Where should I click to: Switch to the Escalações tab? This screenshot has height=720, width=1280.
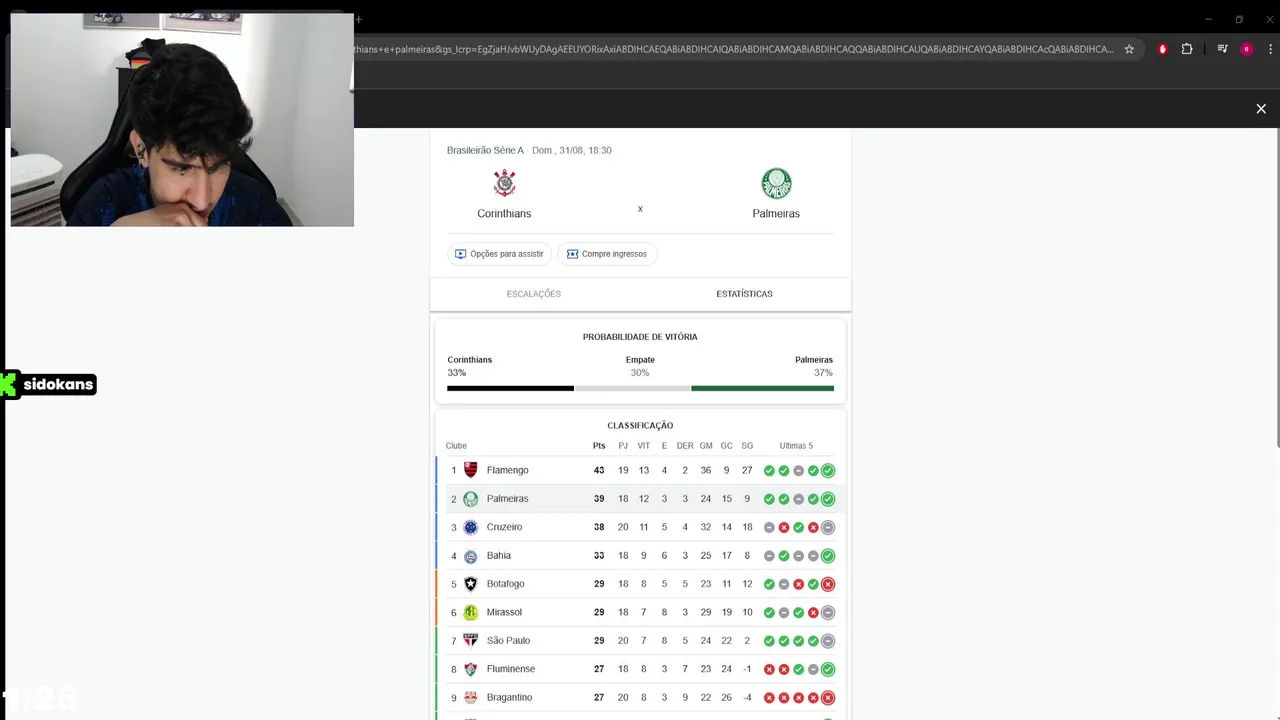[534, 294]
